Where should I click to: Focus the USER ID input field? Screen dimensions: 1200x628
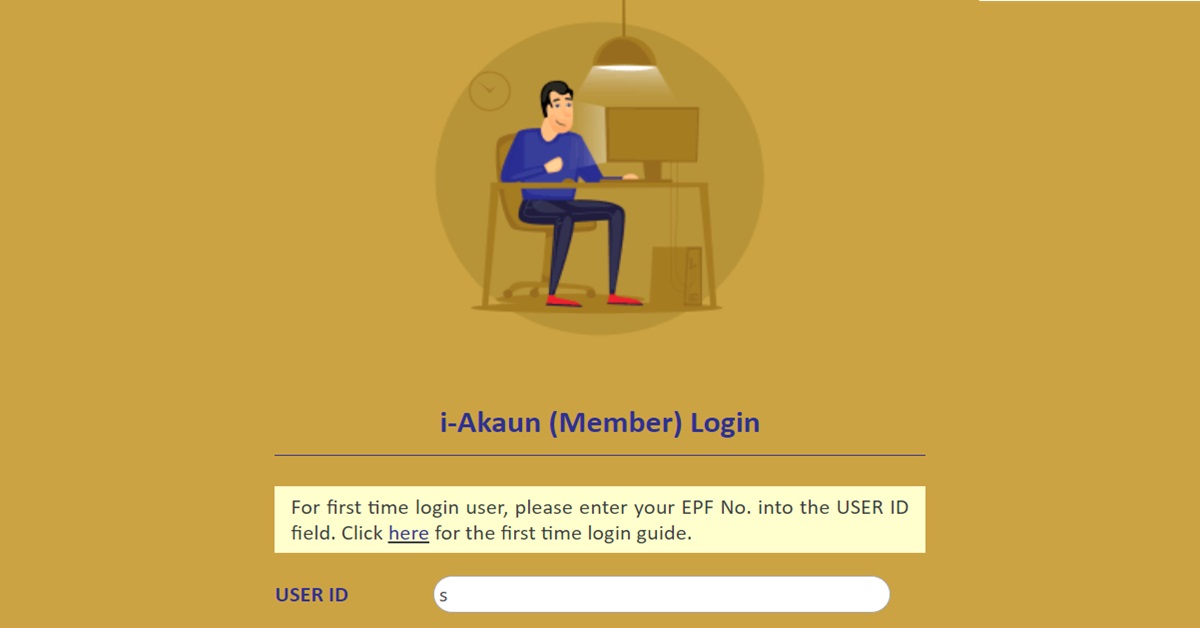coord(661,594)
